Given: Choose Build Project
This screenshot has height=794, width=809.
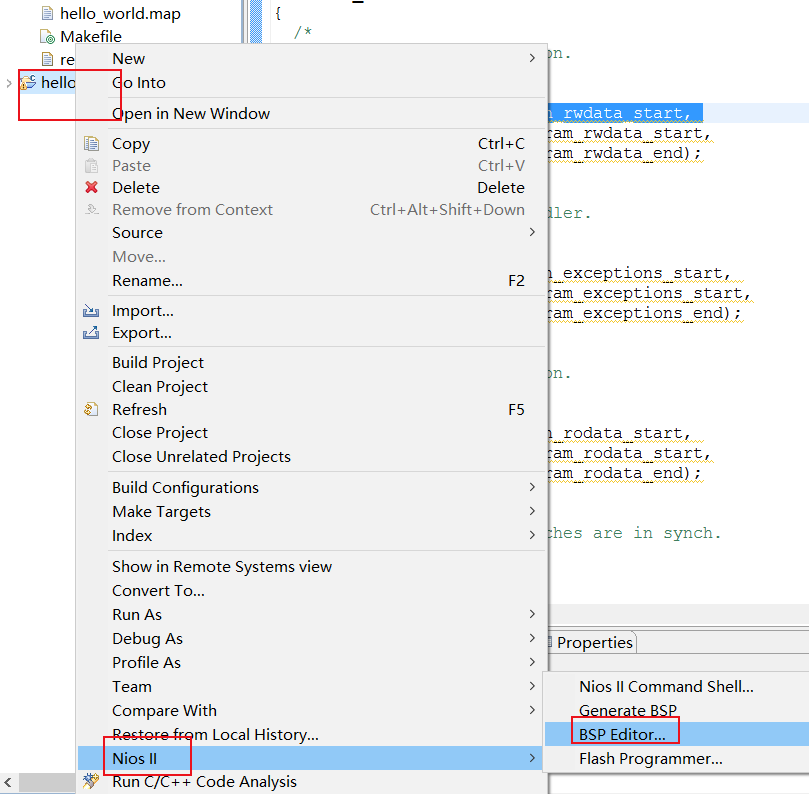Looking at the screenshot, I should [312, 363].
